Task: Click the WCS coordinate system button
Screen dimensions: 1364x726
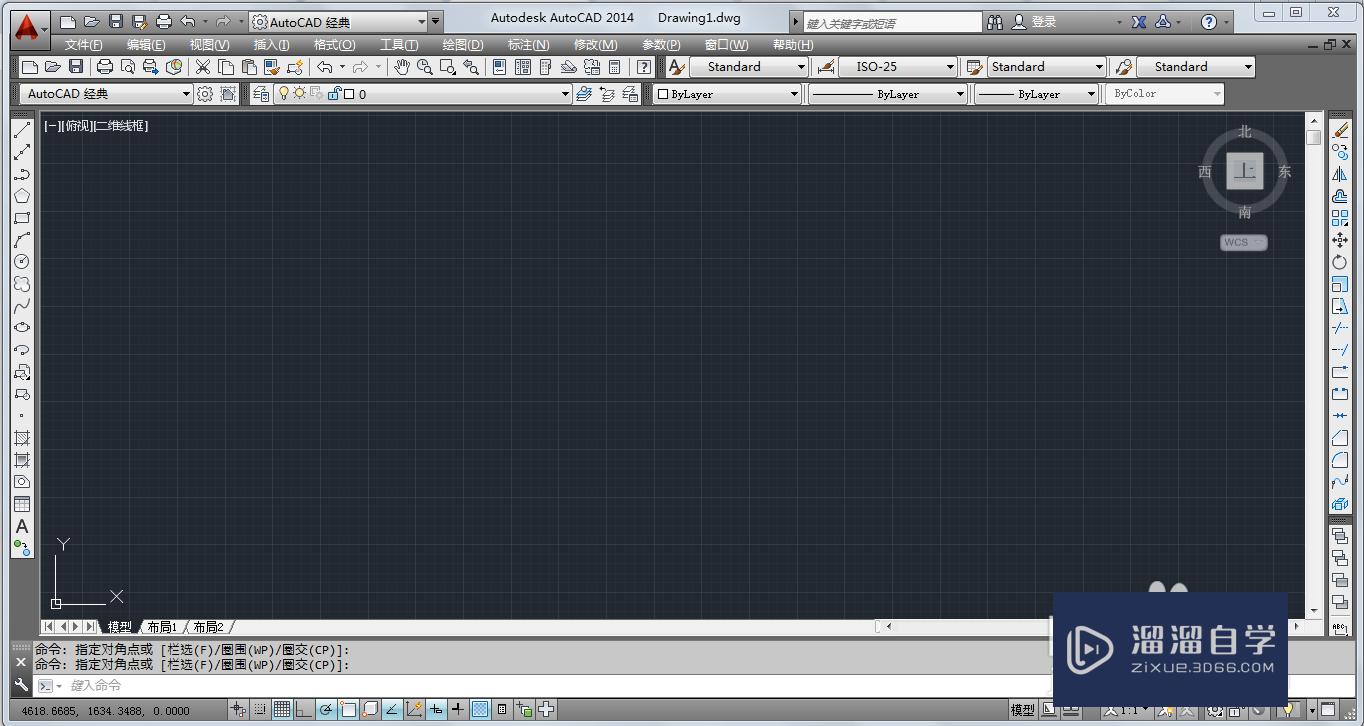Action: (1243, 242)
